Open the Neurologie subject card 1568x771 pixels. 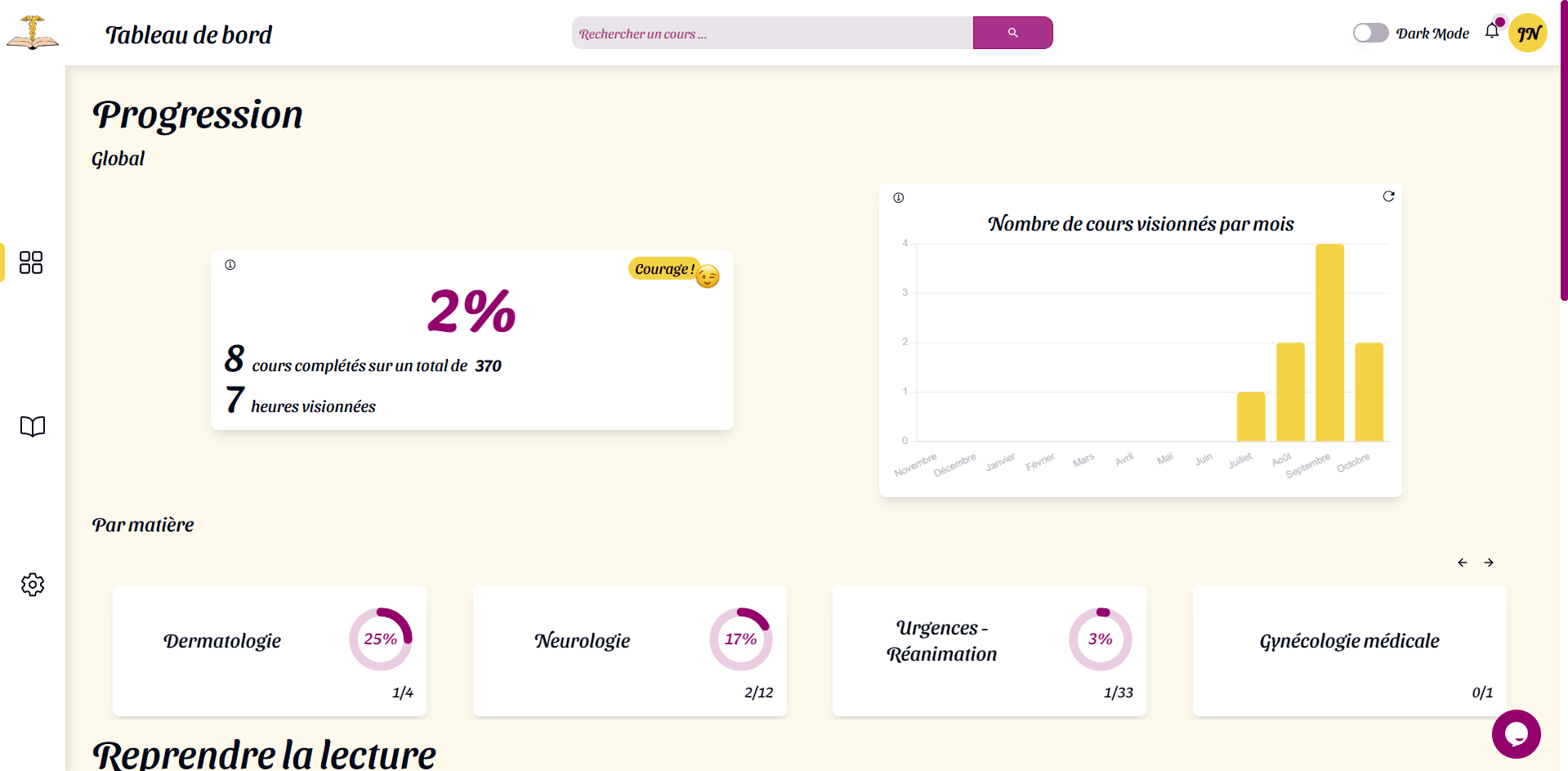click(x=630, y=651)
